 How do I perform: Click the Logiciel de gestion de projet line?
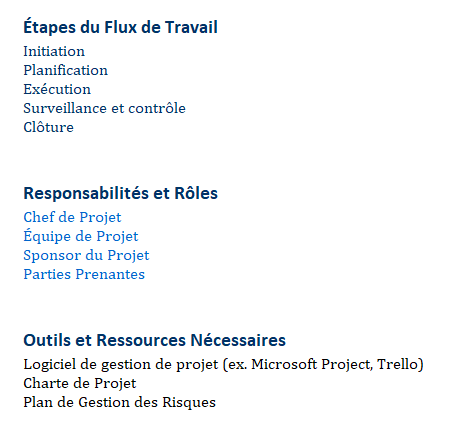[x=223, y=364]
